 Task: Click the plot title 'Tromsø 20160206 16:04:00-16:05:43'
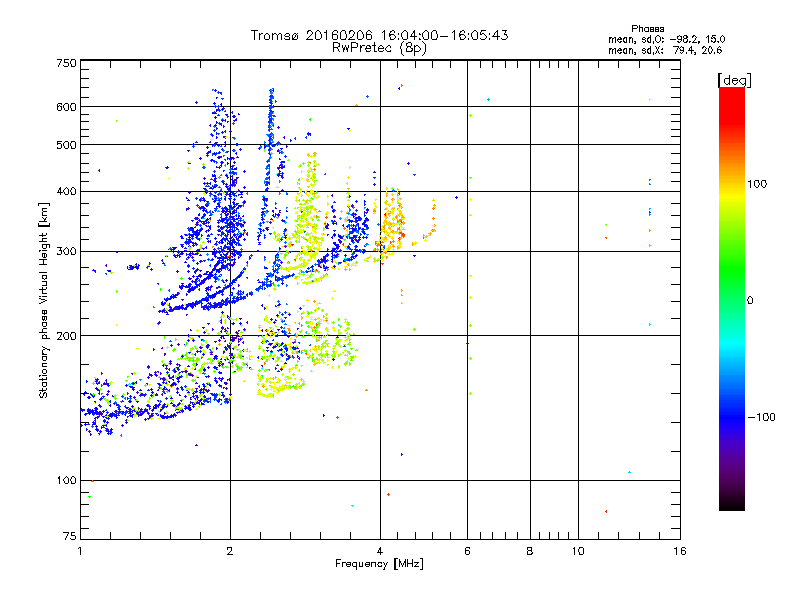[x=379, y=35]
